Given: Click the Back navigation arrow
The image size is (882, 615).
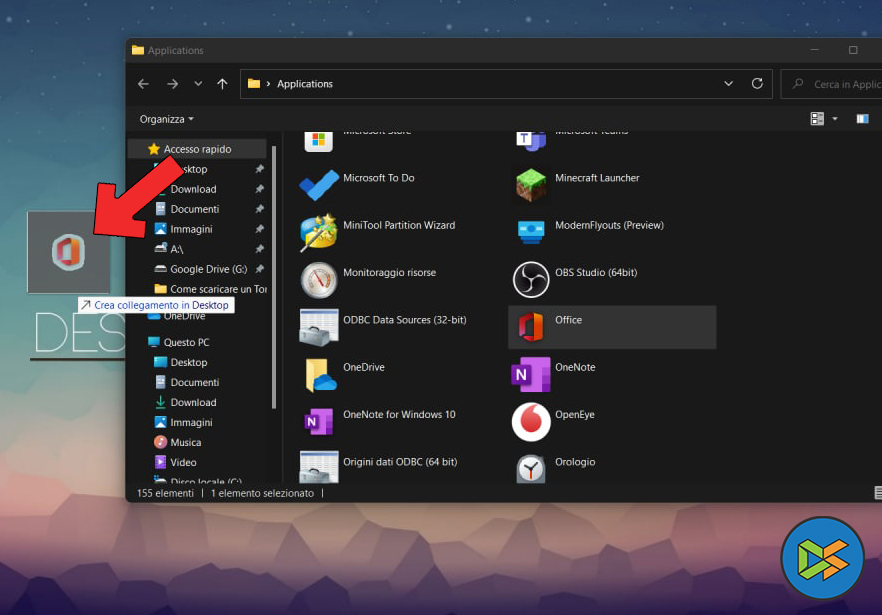Looking at the screenshot, I should 143,84.
